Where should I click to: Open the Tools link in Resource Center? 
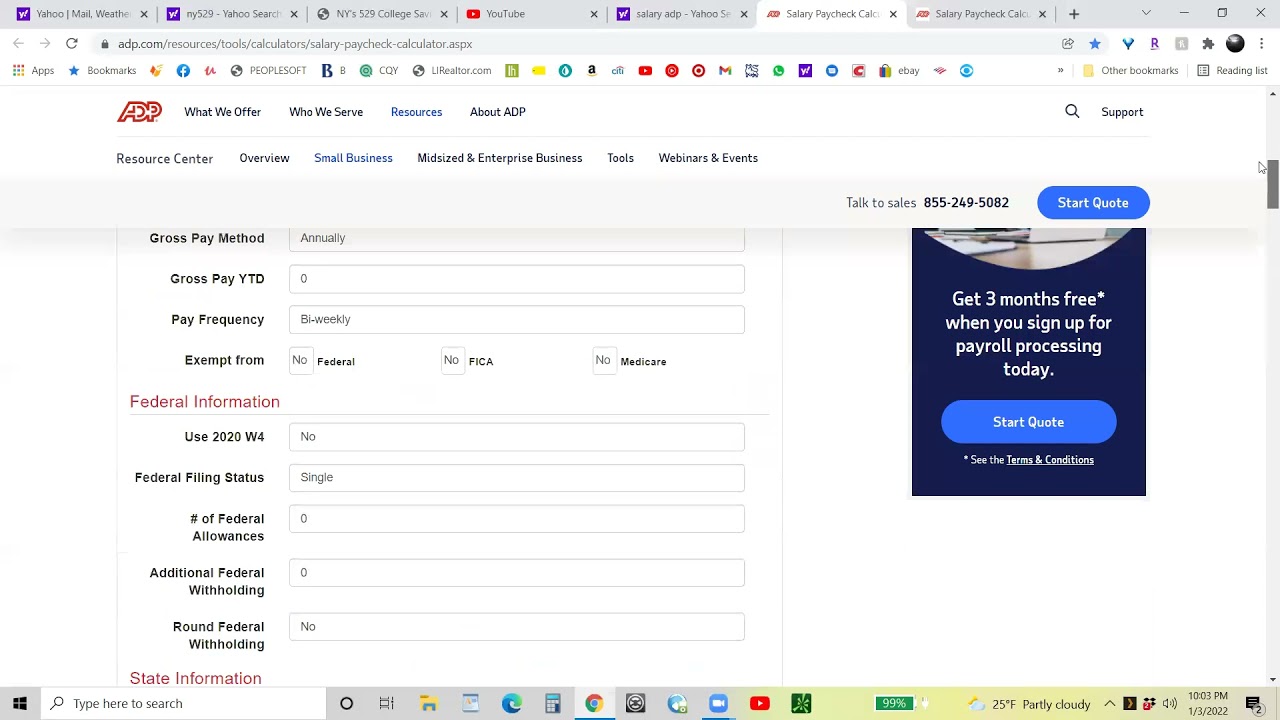tap(620, 158)
